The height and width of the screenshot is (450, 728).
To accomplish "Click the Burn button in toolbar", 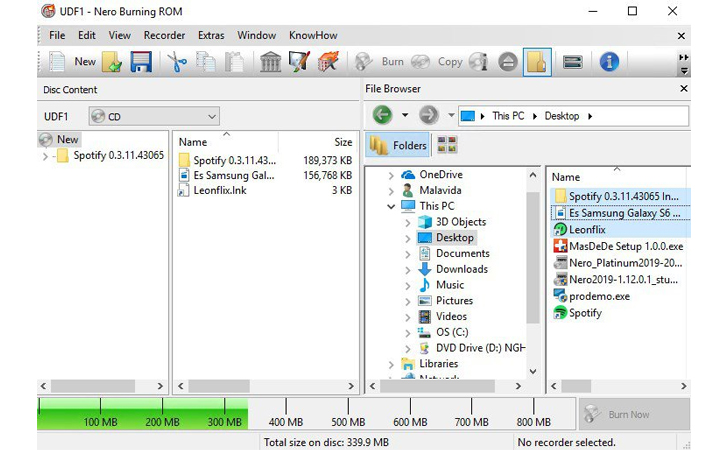I will 379,62.
